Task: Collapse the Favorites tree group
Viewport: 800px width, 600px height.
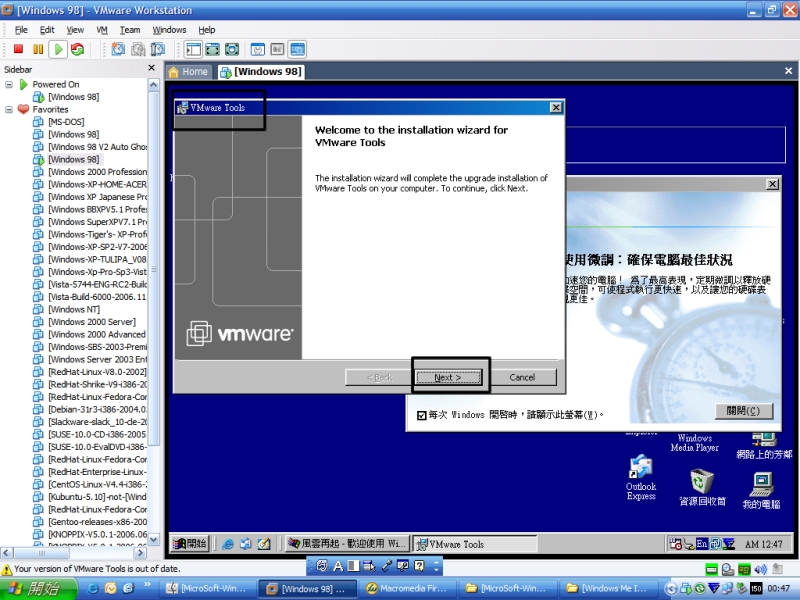Action: tap(9, 109)
